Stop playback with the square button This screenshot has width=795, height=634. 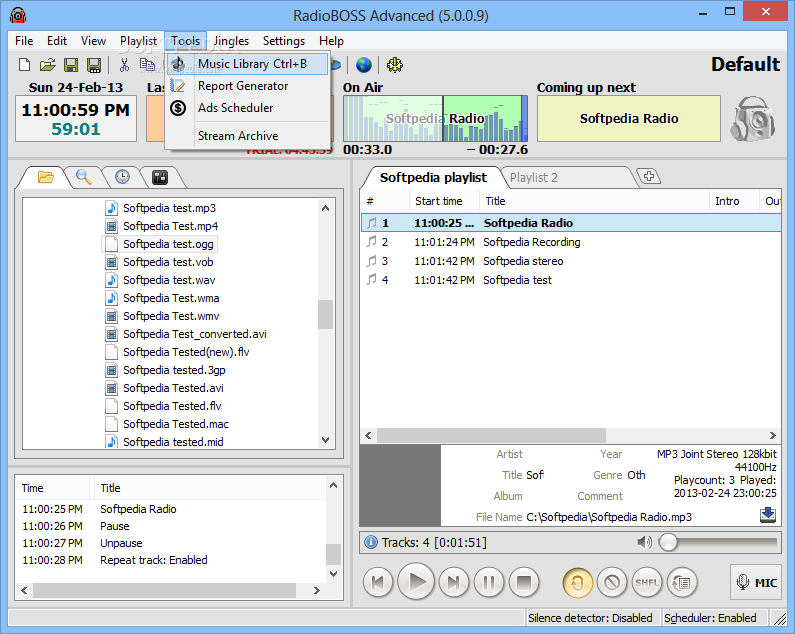point(524,582)
